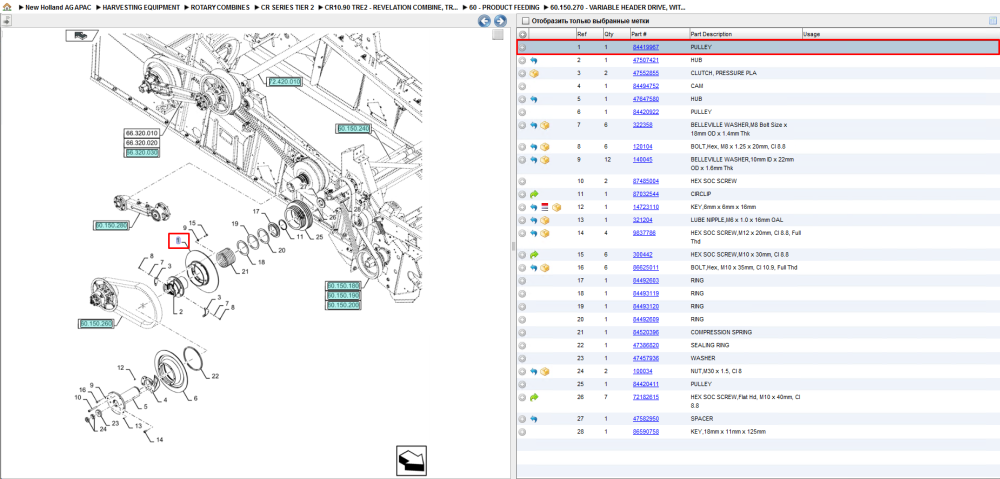The height and width of the screenshot is (479, 1000).
Task: Toggle the show only selected labels checkbox
Action: tap(524, 21)
